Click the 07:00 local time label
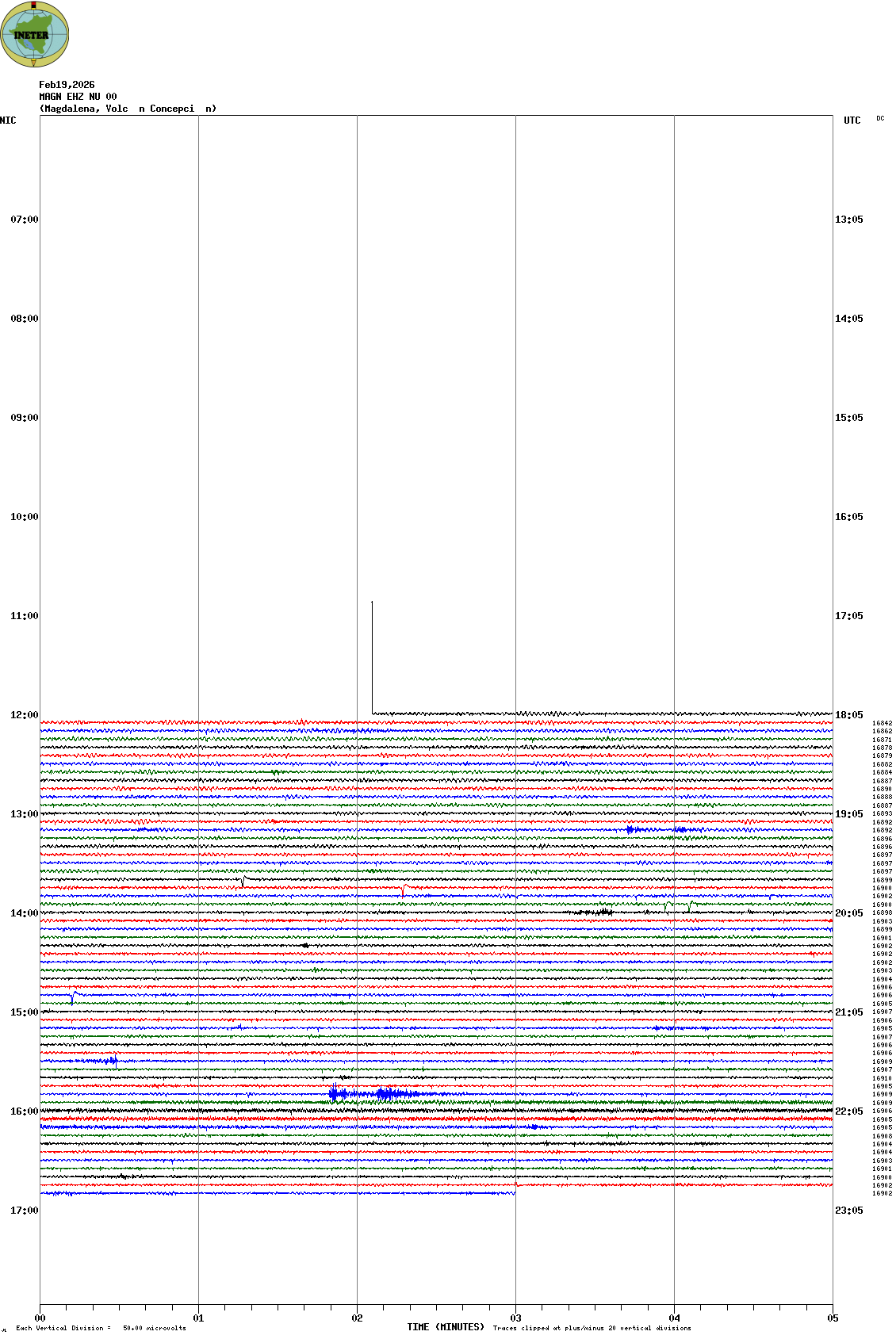 coord(24,220)
